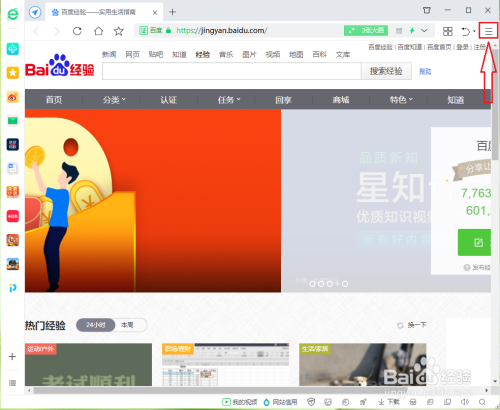Open 商城 in the gray nav bar
The image size is (500, 410).
point(341,100)
